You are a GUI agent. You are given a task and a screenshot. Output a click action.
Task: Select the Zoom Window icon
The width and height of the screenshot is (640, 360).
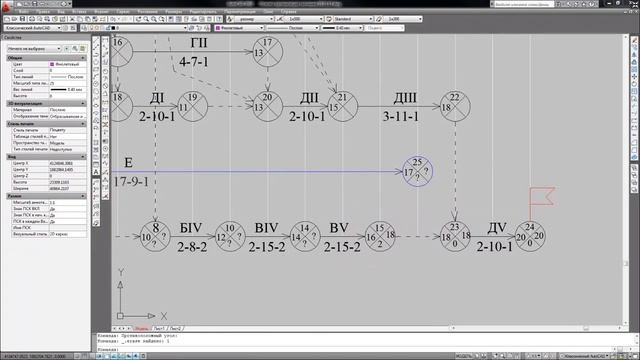tap(154, 19)
